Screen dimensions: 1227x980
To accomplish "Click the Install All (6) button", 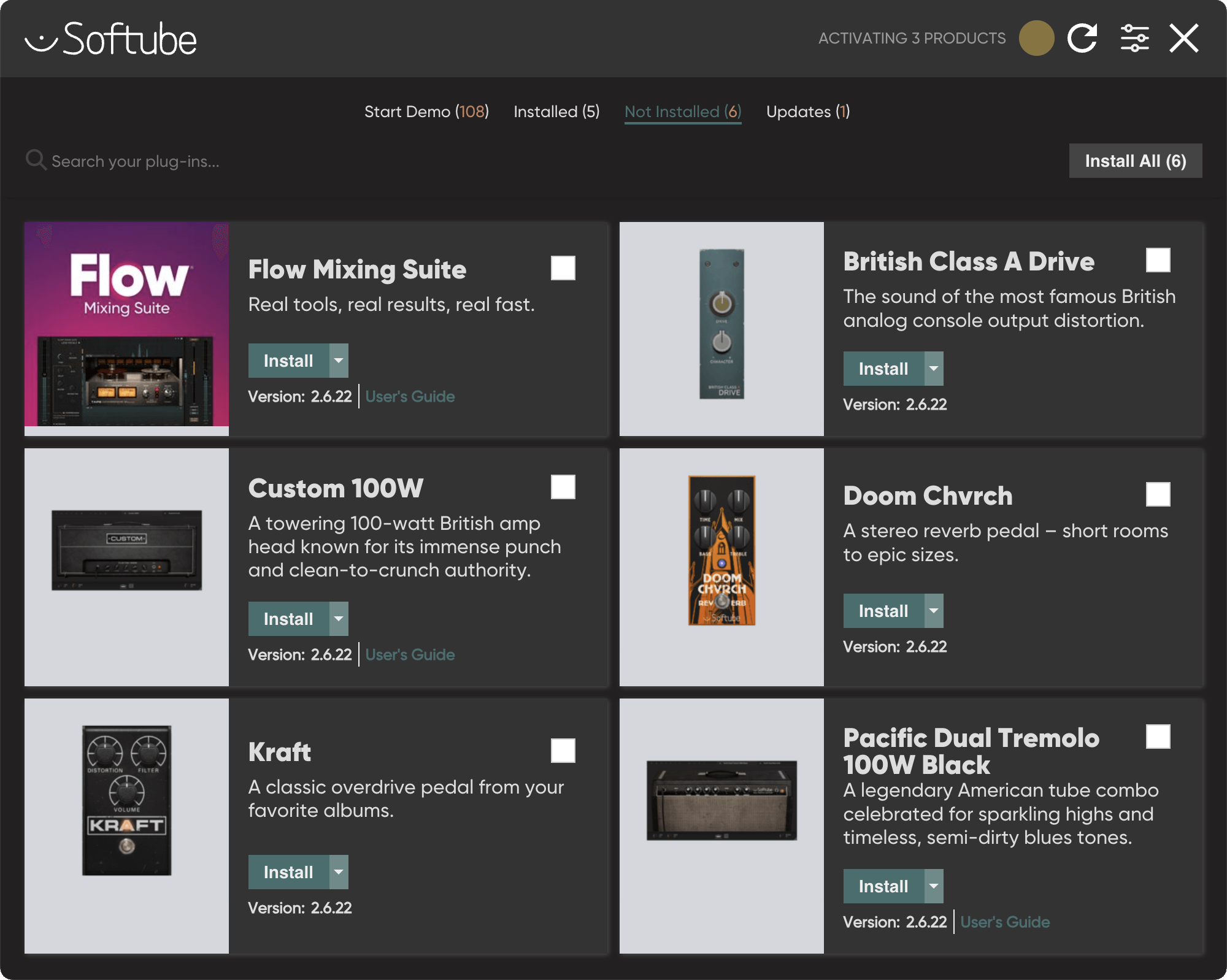I will [1135, 161].
